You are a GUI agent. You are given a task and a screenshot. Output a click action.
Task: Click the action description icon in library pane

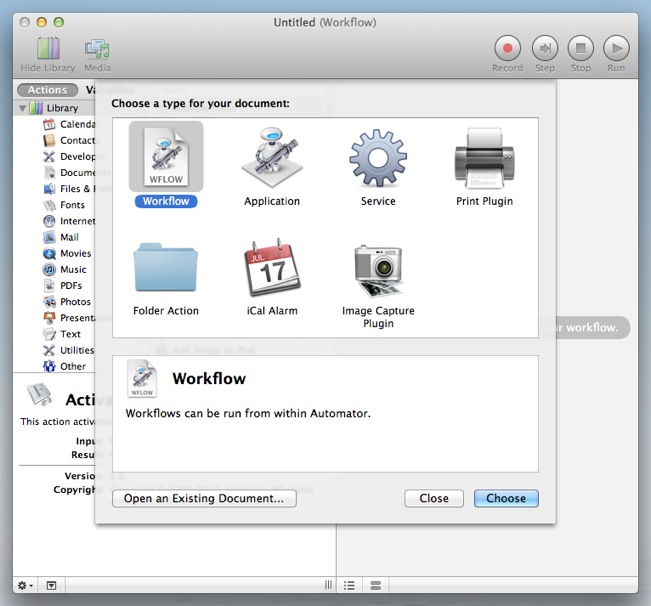[x=39, y=394]
